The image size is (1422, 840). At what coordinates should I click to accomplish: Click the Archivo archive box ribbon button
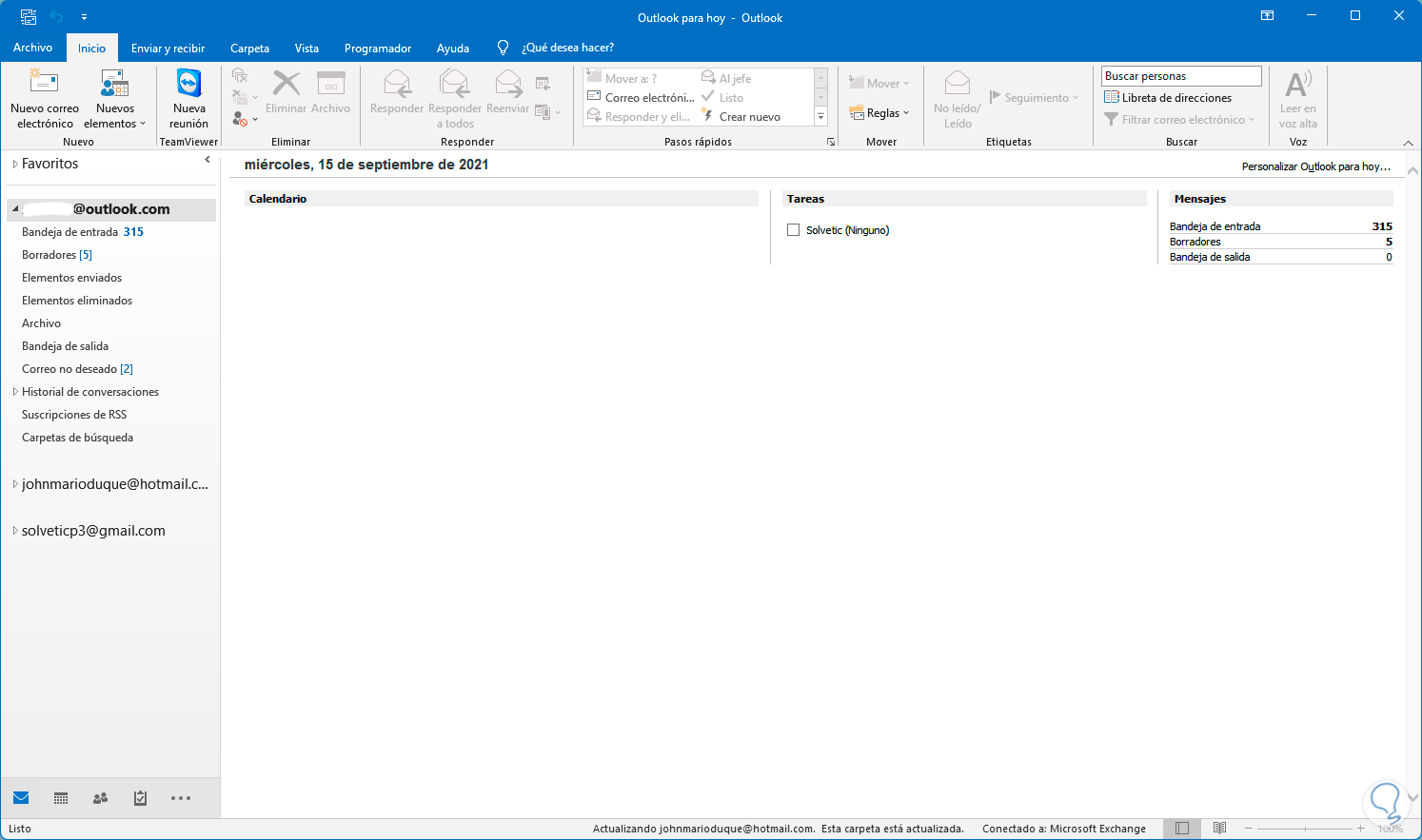330,93
